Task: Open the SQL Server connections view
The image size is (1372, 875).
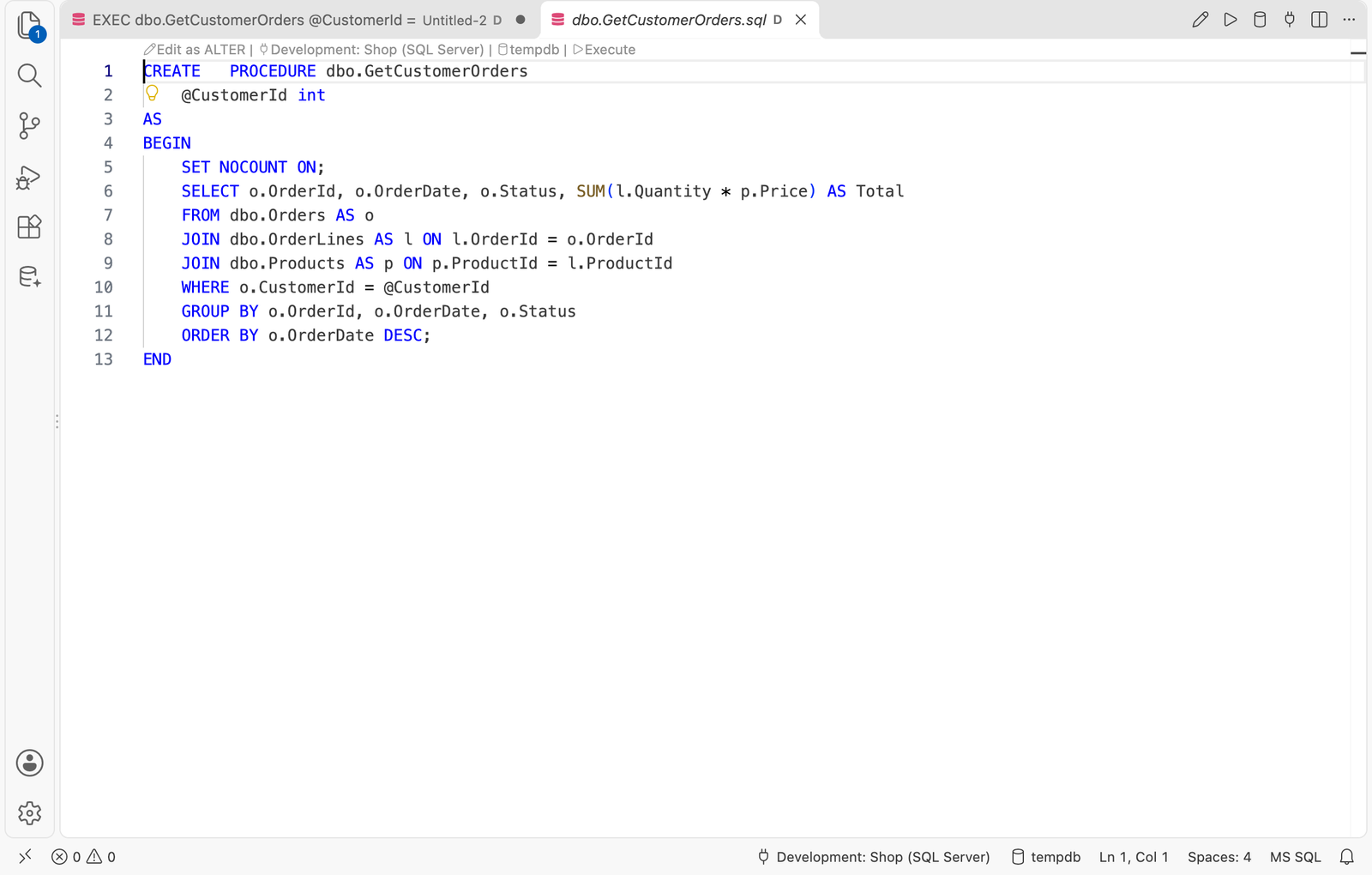Action: tap(30, 277)
